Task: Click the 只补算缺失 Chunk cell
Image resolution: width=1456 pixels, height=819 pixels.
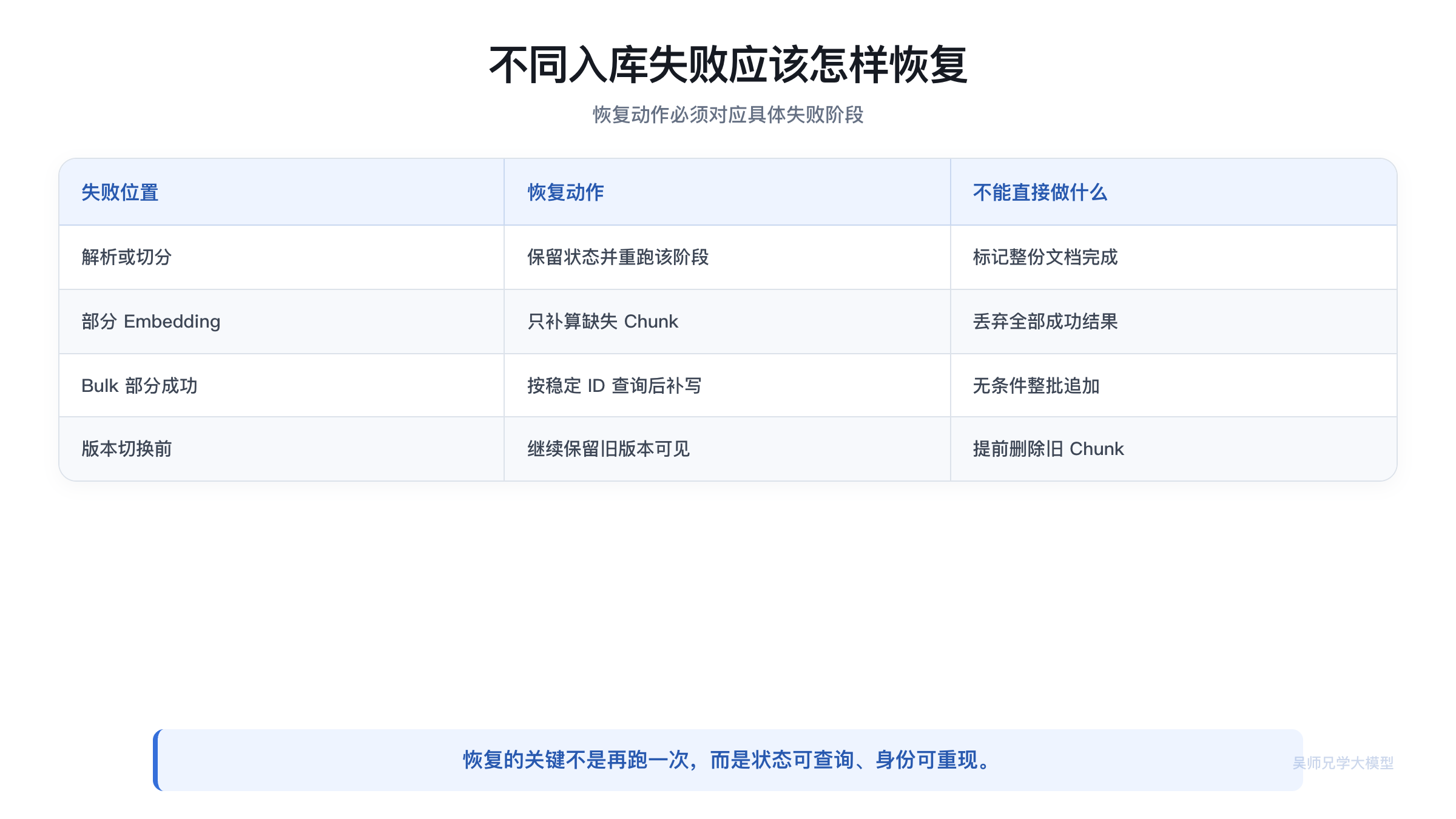Action: 727,322
